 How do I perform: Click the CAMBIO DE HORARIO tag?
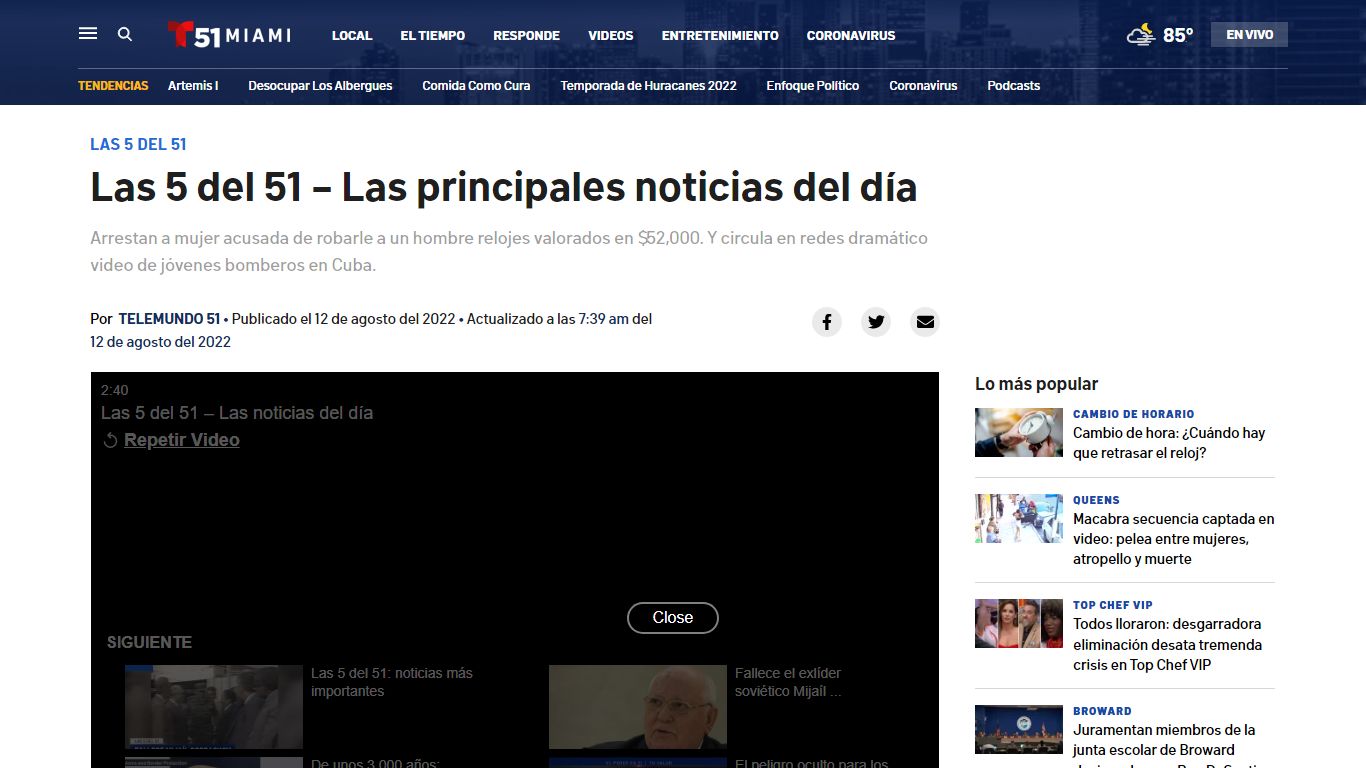click(x=1133, y=414)
